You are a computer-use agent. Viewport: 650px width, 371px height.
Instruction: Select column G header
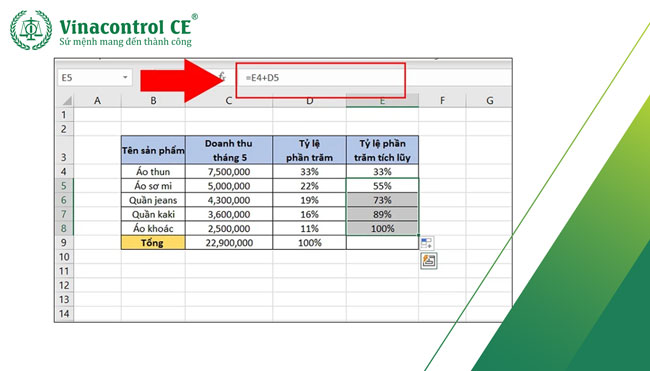(x=490, y=100)
